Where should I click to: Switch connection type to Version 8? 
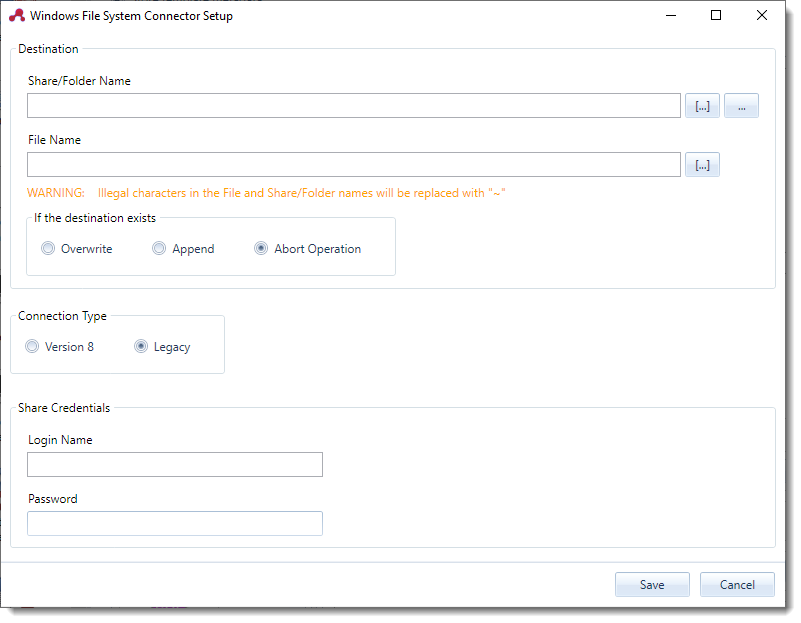tap(33, 347)
